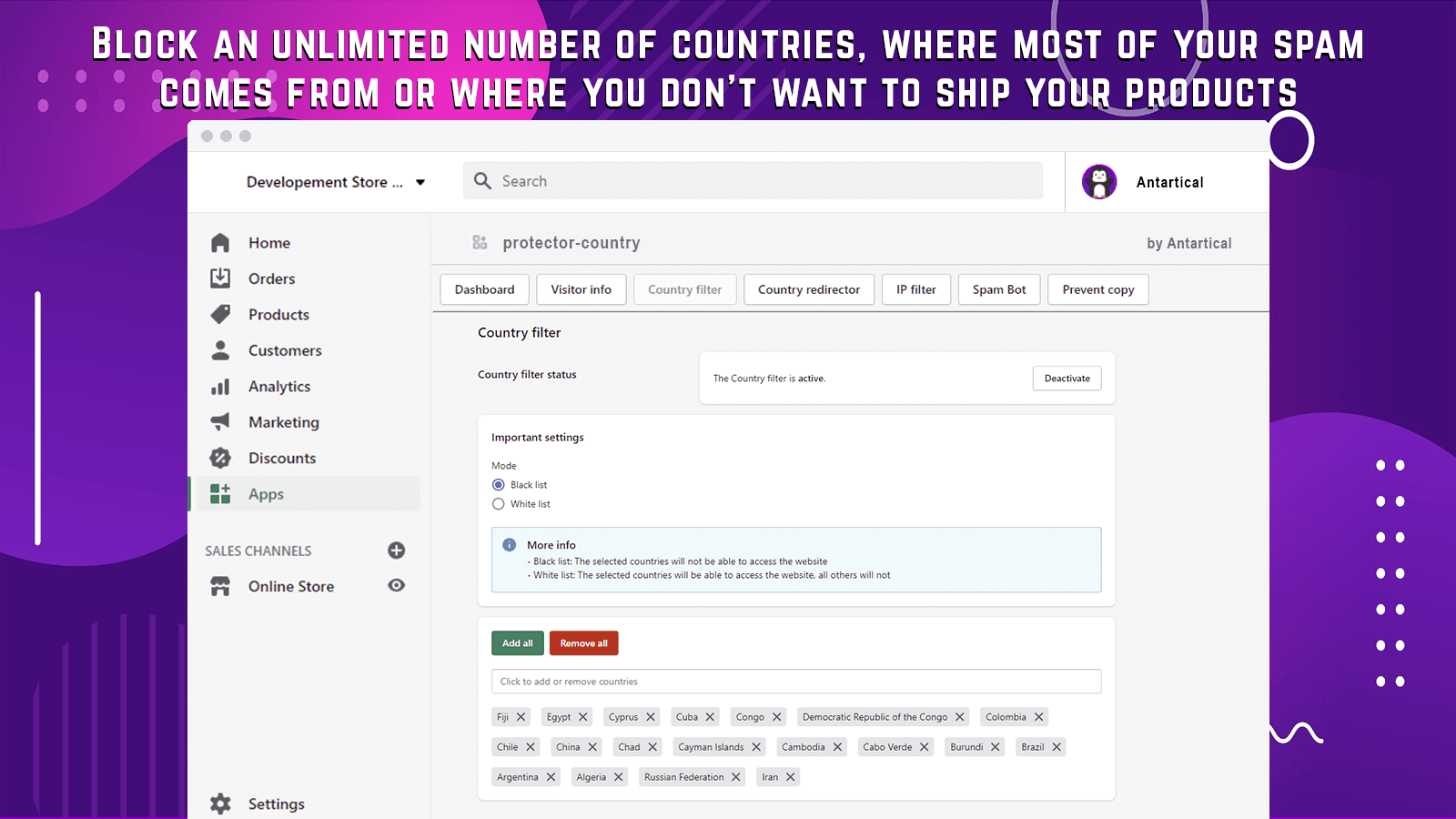
Task: Add a sales channel with the plus control
Action: [396, 550]
